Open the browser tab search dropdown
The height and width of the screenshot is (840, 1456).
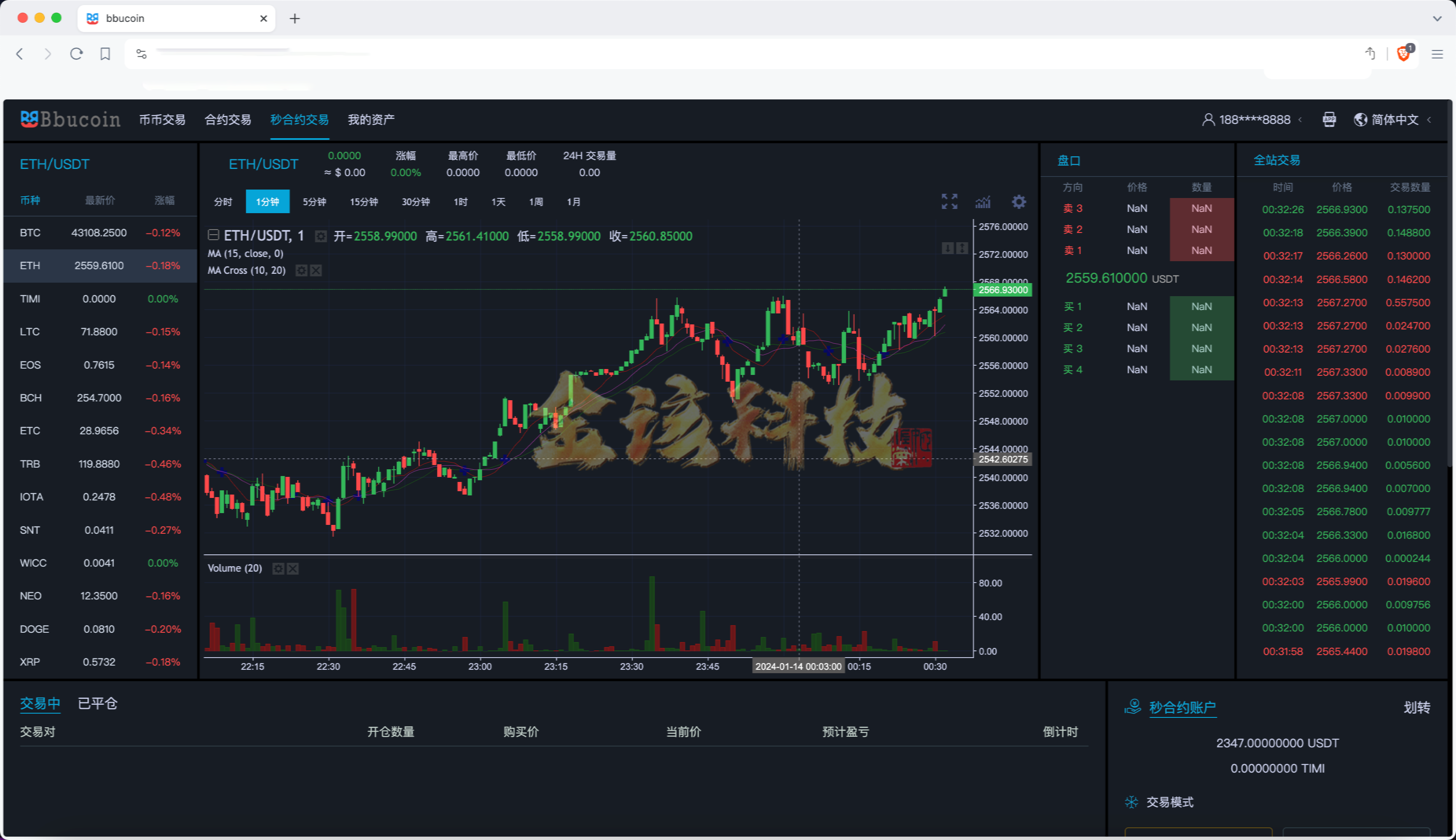click(x=1437, y=19)
